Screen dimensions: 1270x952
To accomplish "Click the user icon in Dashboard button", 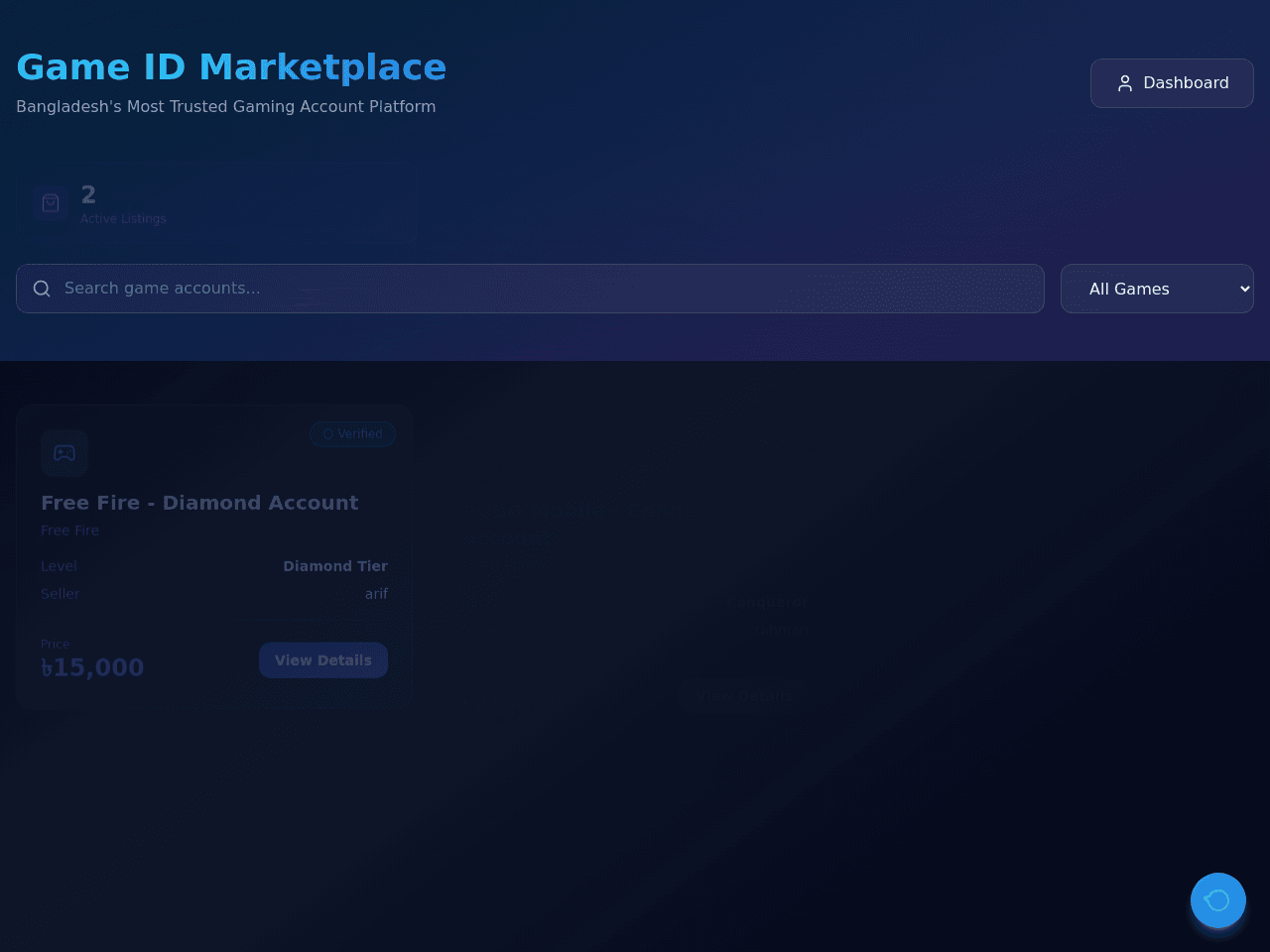I will pos(1125,83).
